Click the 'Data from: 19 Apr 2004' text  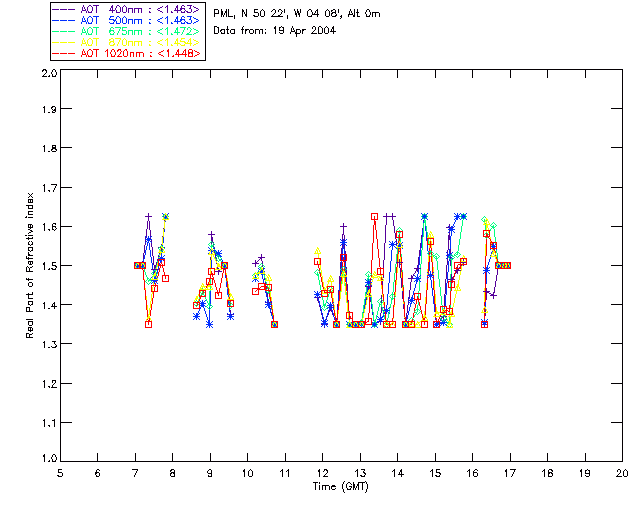pyautogui.click(x=275, y=30)
